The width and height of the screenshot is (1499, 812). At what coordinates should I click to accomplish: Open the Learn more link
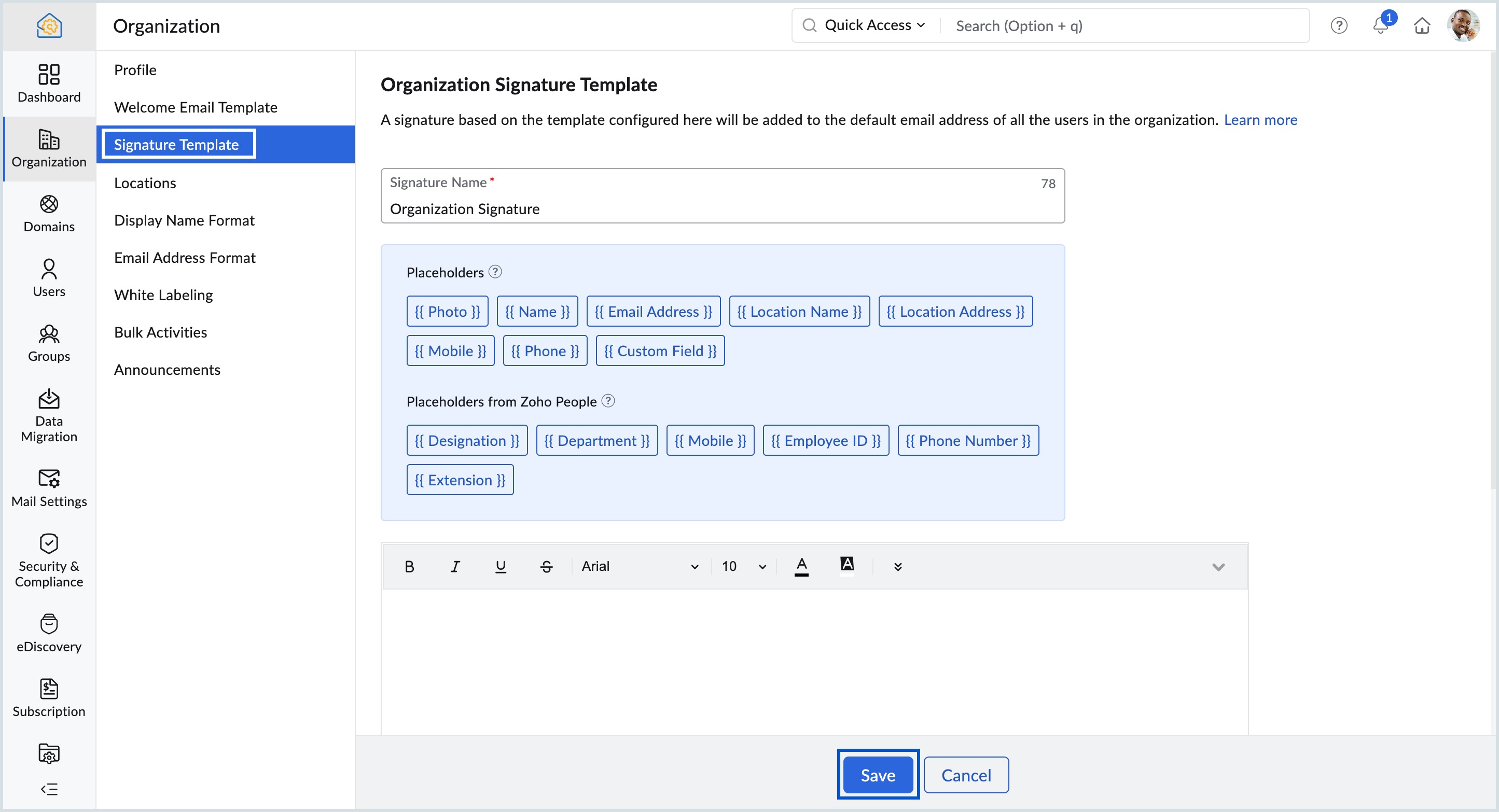1260,119
